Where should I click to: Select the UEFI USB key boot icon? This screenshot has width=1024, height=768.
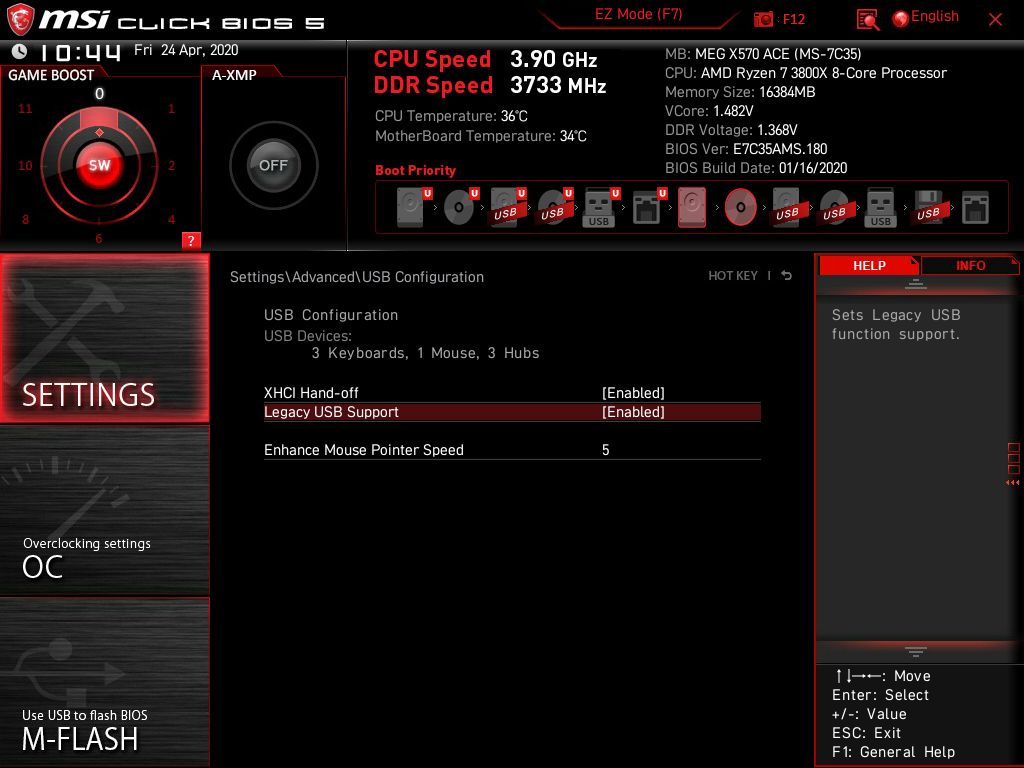[x=601, y=207]
